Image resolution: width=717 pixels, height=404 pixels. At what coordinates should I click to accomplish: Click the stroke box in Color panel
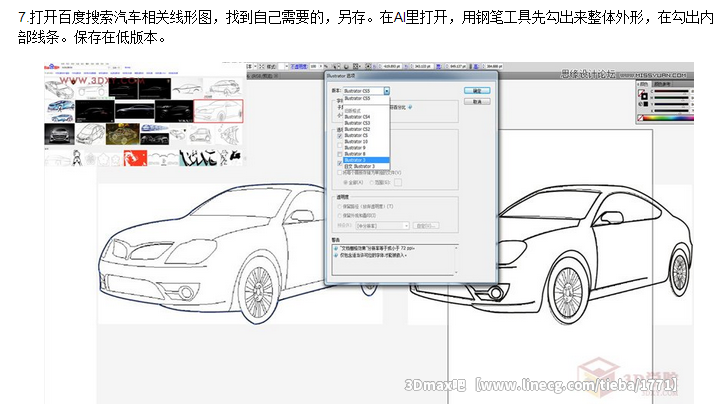pyautogui.click(x=644, y=96)
